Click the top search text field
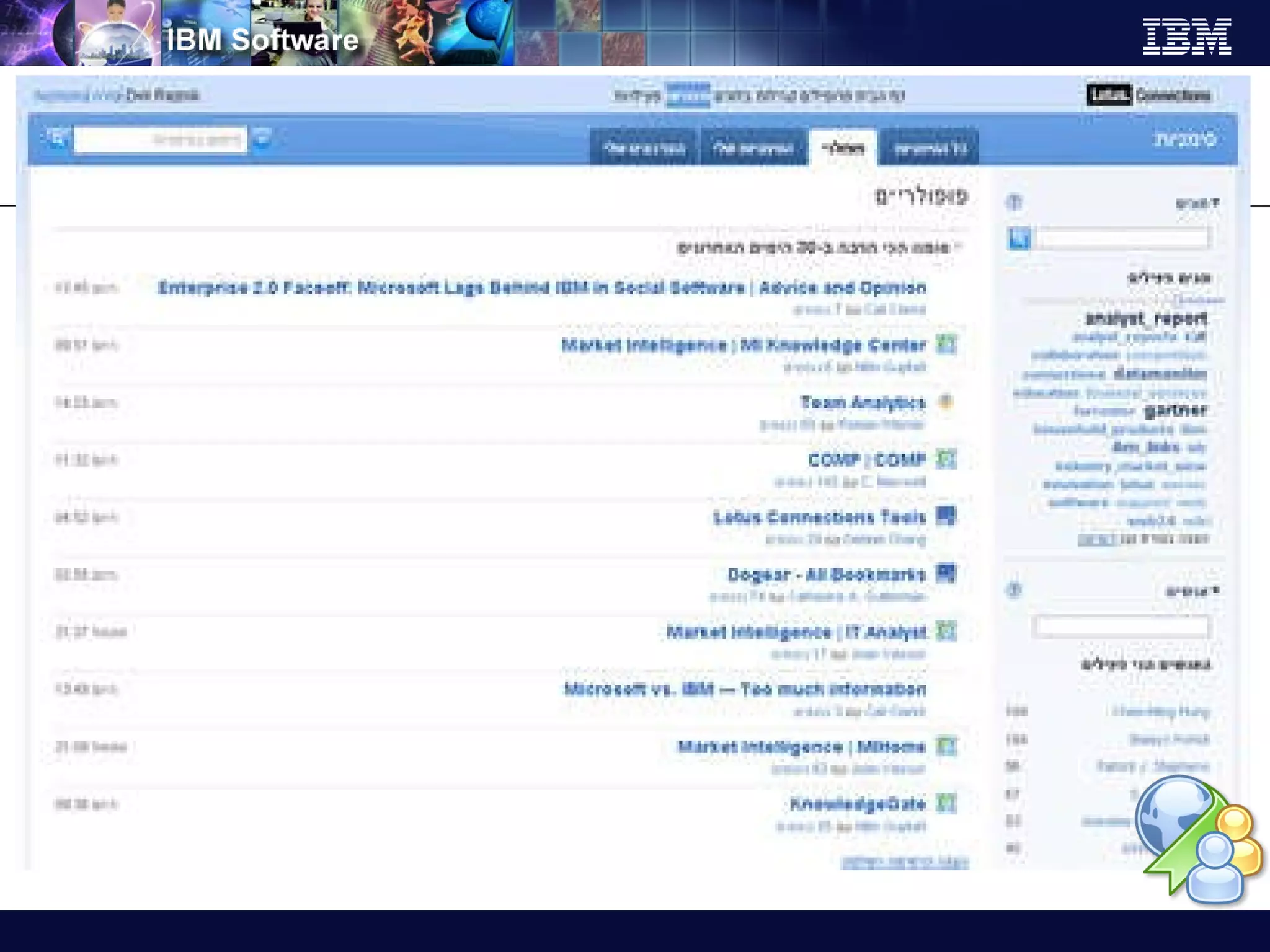1270x952 pixels. [x=160, y=139]
